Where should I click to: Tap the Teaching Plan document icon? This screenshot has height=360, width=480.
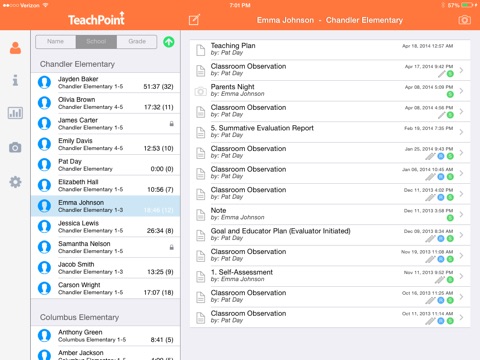pyautogui.click(x=200, y=50)
